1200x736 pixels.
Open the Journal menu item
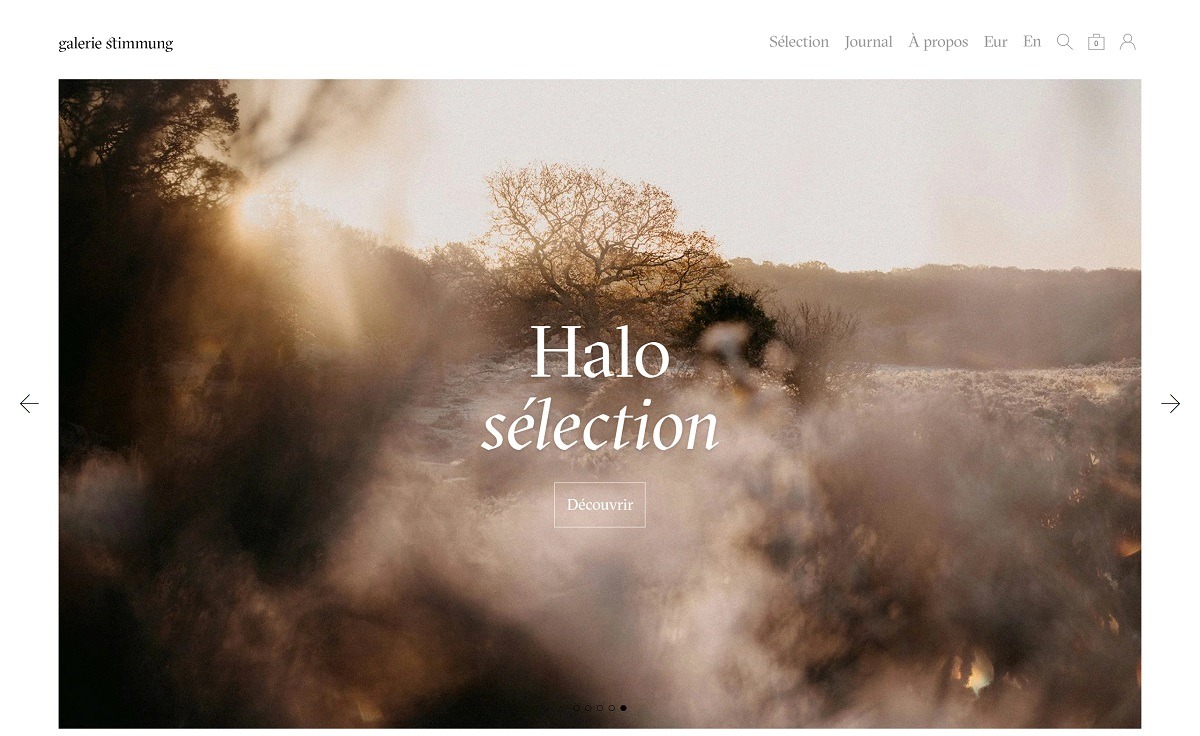868,42
